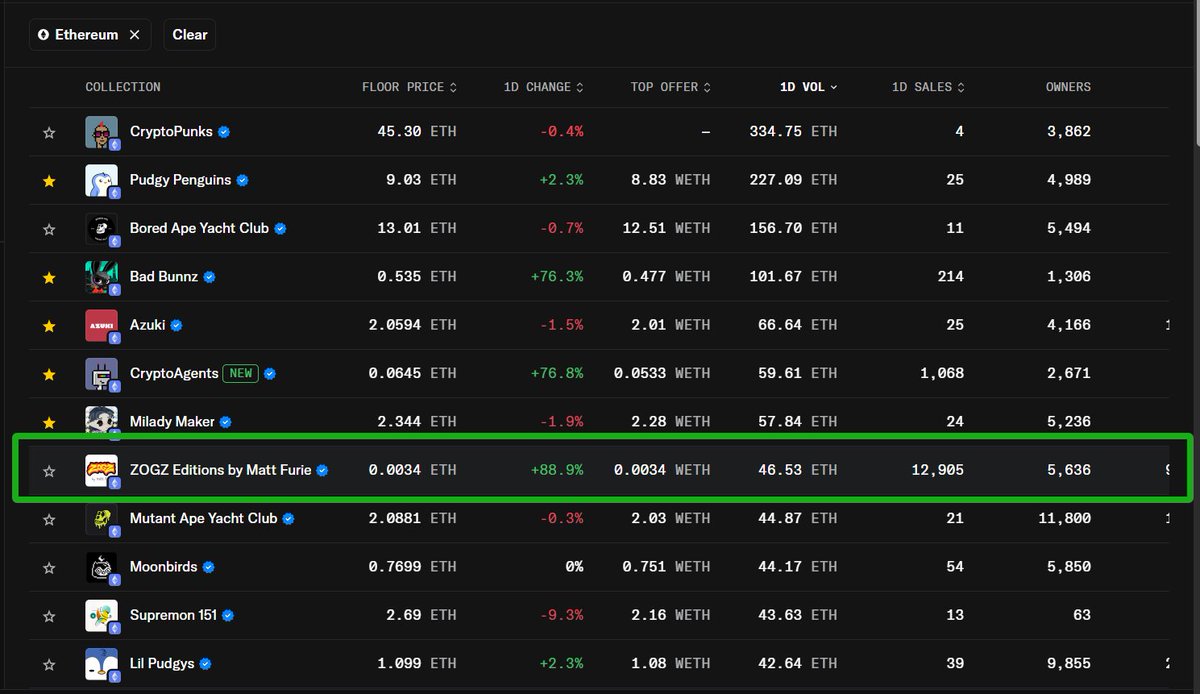Click Milady Maker avatar image

pyautogui.click(x=102, y=422)
